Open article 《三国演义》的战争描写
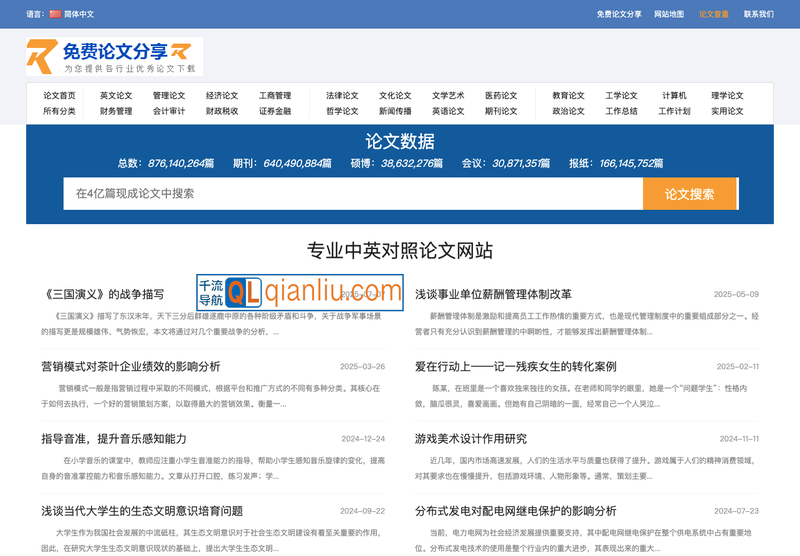Screen dimensions: 800x556 pyautogui.click(x=104, y=294)
